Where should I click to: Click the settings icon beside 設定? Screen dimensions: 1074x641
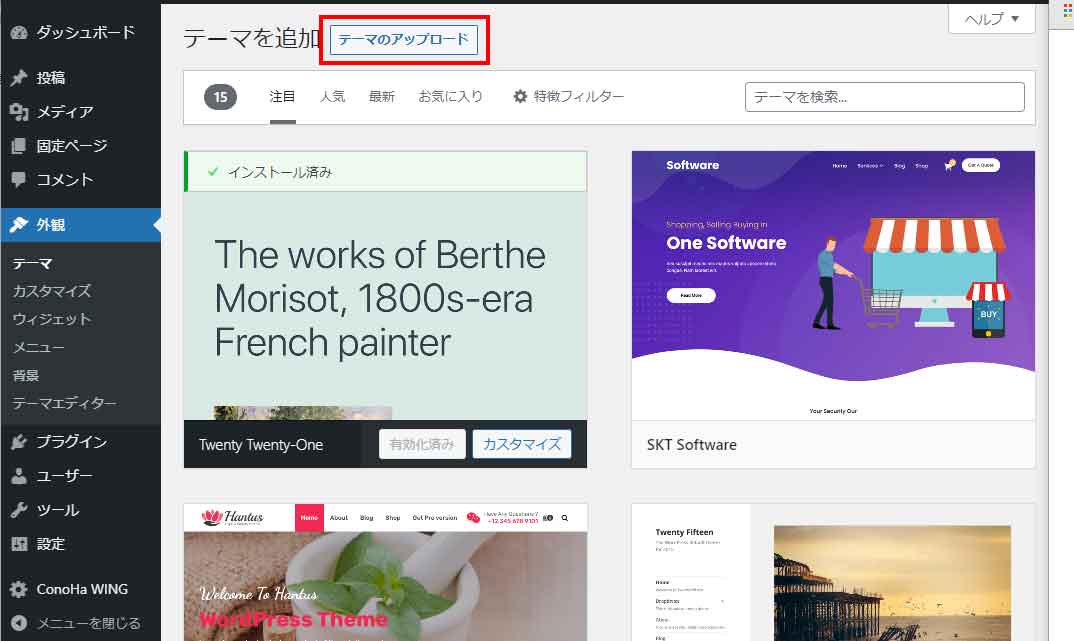click(19, 544)
